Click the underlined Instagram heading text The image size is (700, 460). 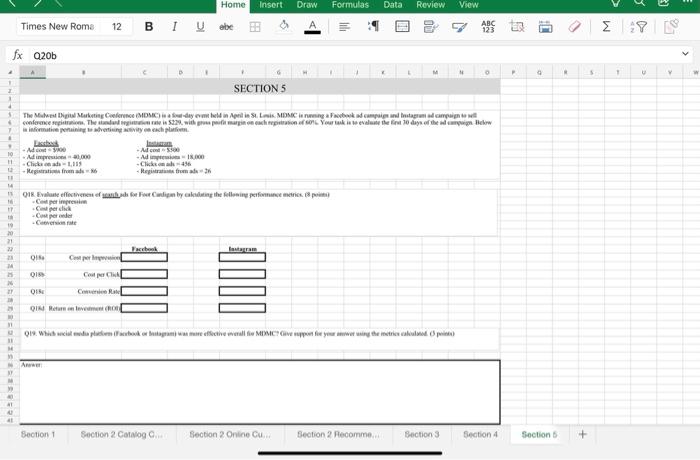tap(159, 143)
